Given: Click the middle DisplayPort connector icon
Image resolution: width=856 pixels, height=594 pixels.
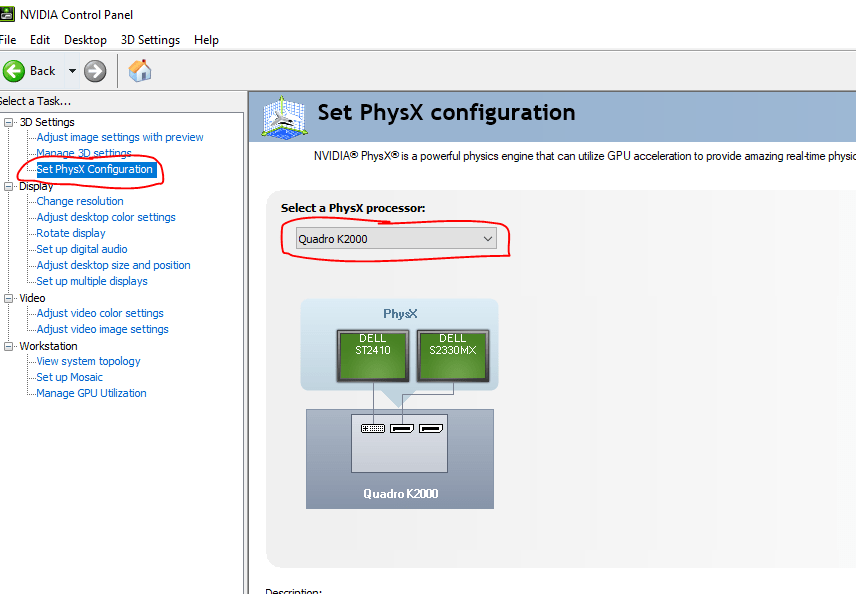Looking at the screenshot, I should (x=402, y=429).
